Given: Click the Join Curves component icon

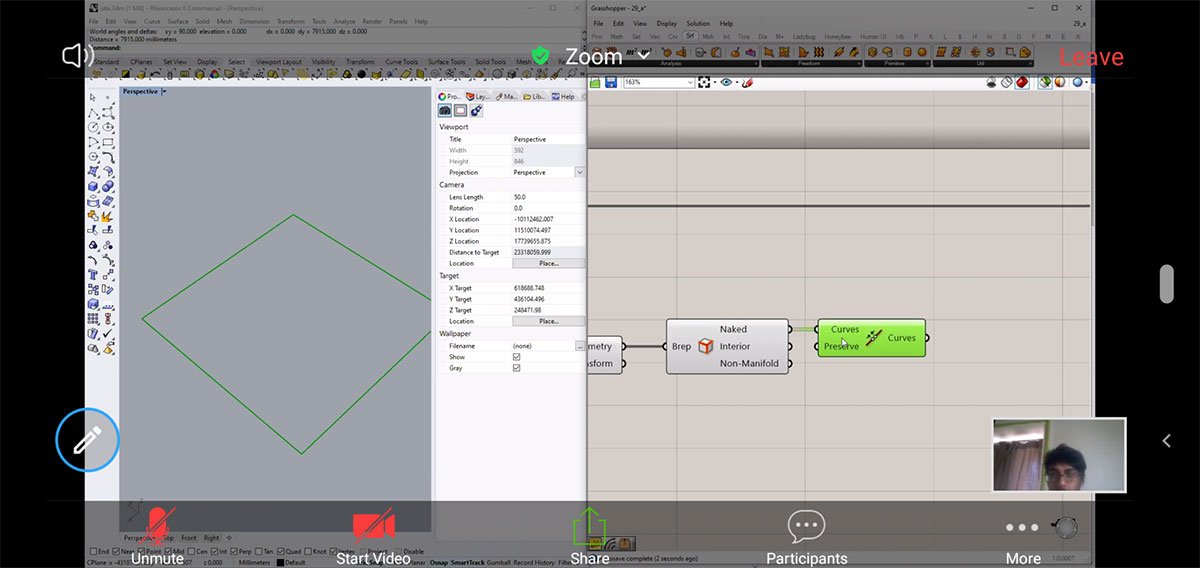Looking at the screenshot, I should [x=874, y=338].
